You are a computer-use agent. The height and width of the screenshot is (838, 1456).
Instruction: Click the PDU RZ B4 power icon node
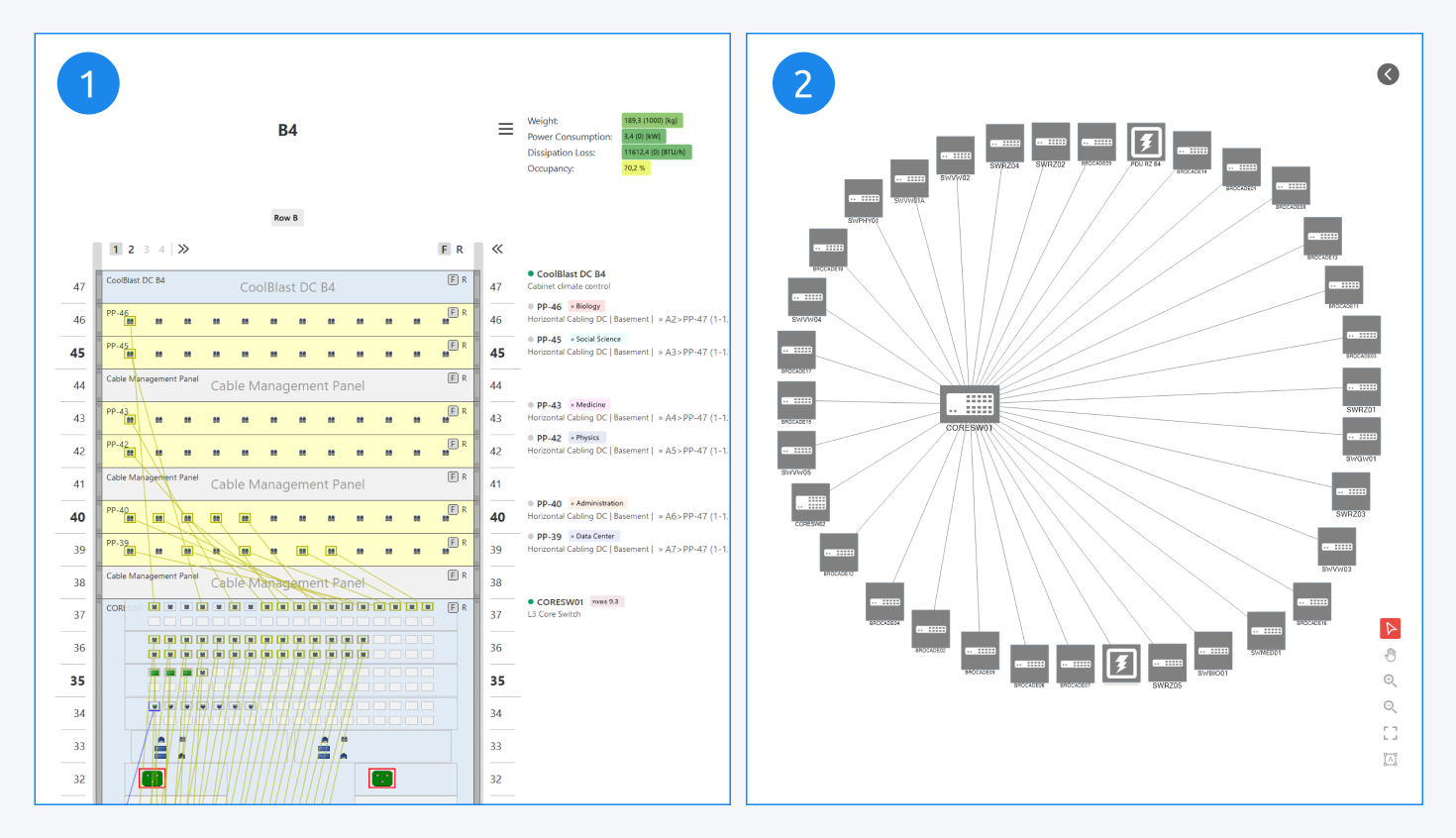tap(1146, 142)
